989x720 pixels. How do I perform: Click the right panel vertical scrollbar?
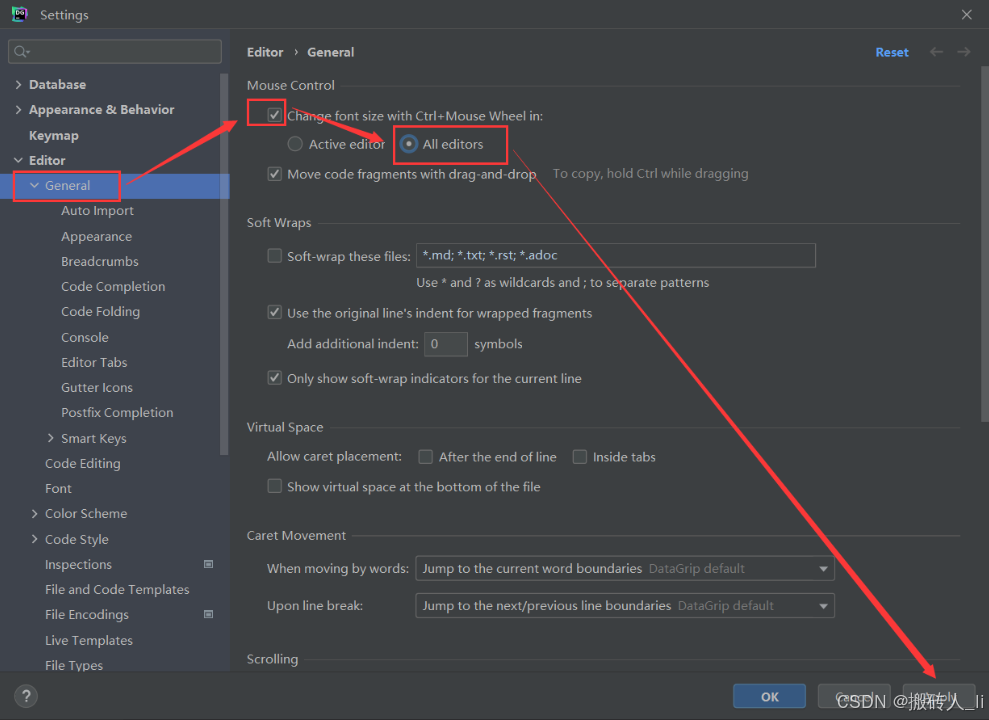tap(985, 243)
